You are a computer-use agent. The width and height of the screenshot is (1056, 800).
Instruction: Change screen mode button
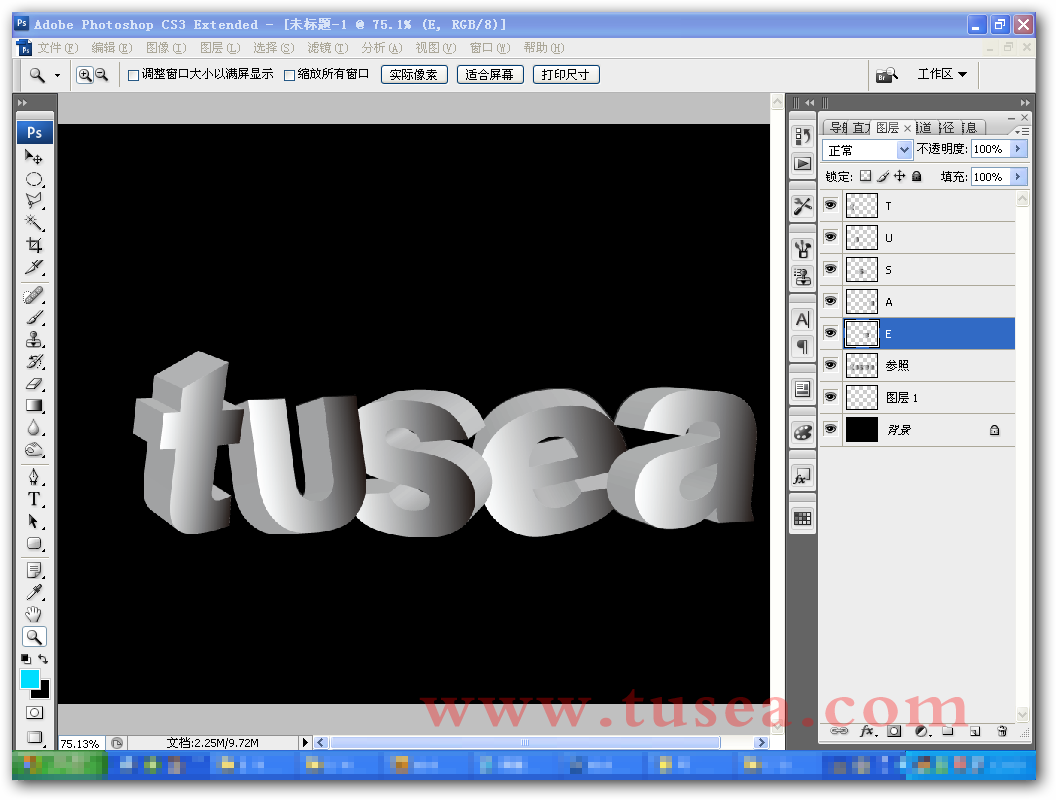pyautogui.click(x=34, y=737)
